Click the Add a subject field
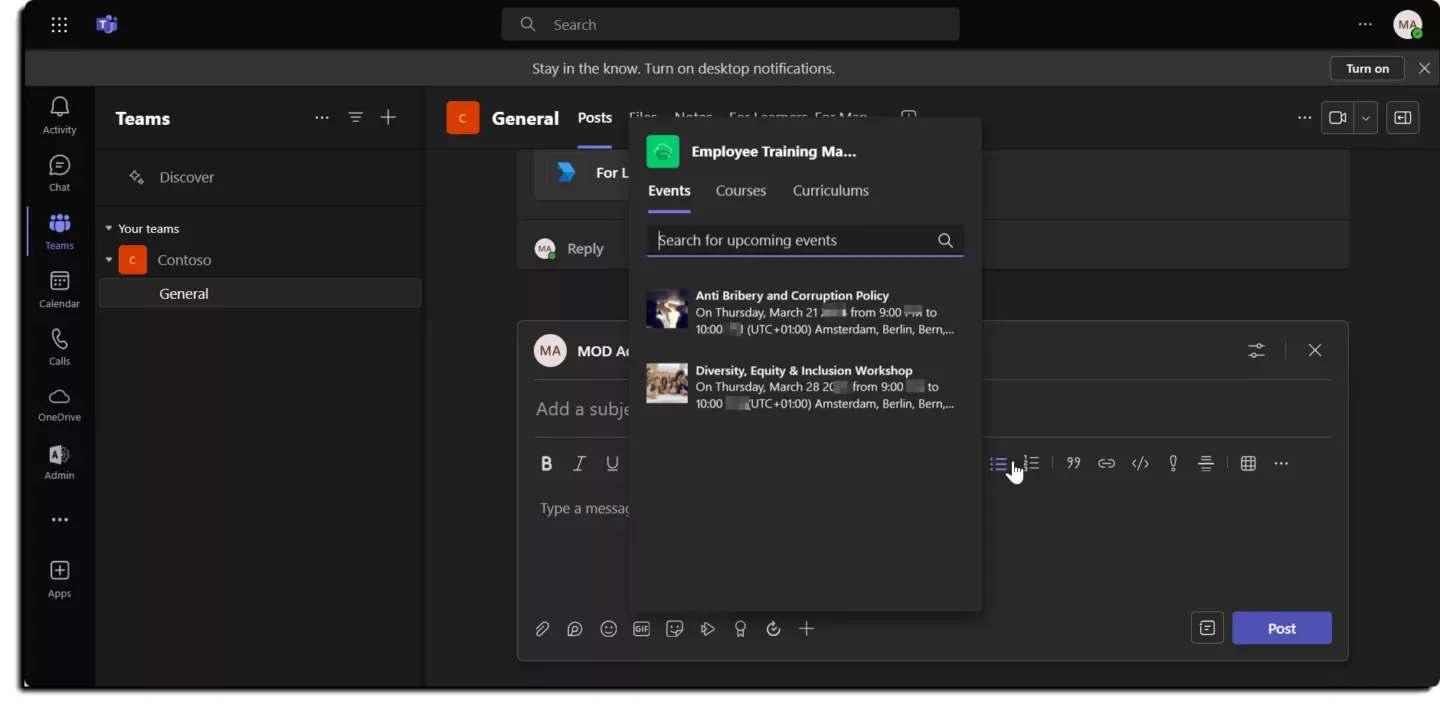Viewport: 1440px width, 711px height. click(x=582, y=409)
